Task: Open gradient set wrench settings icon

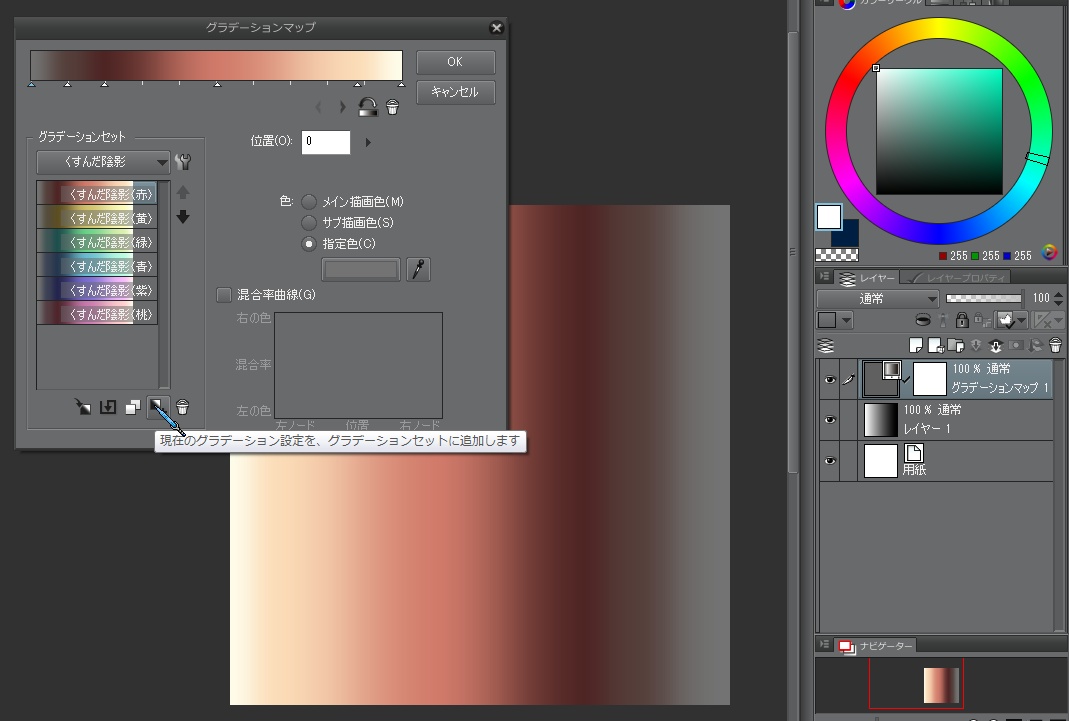Action: point(182,162)
